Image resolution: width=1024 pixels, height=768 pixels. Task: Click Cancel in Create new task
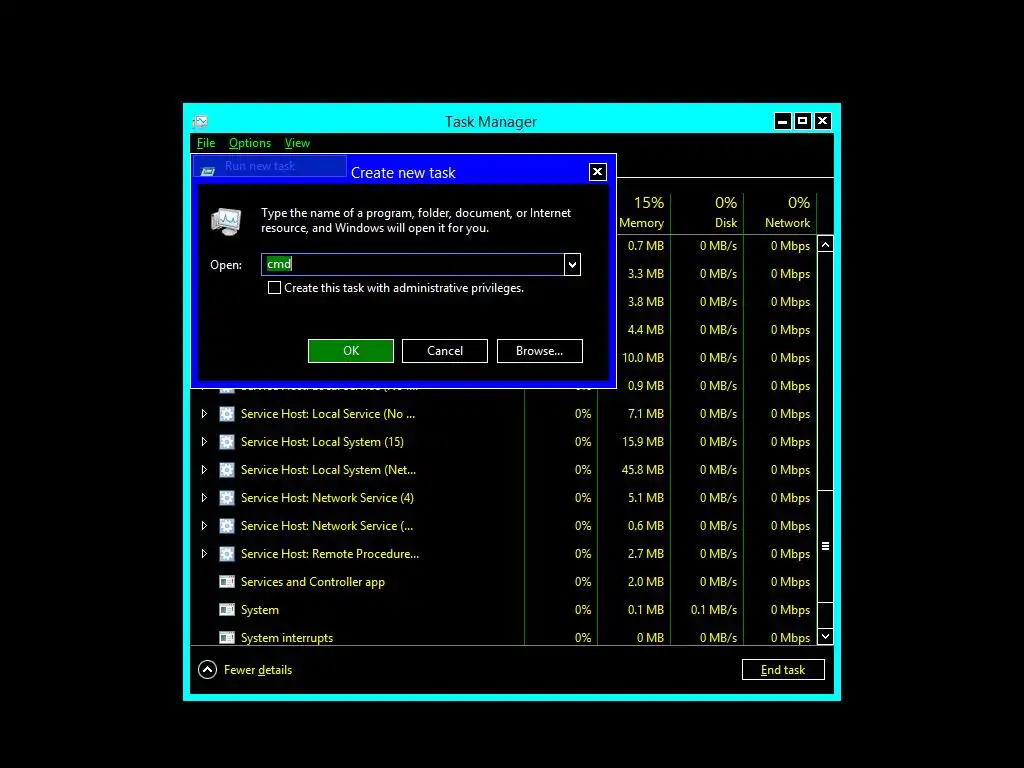point(445,351)
